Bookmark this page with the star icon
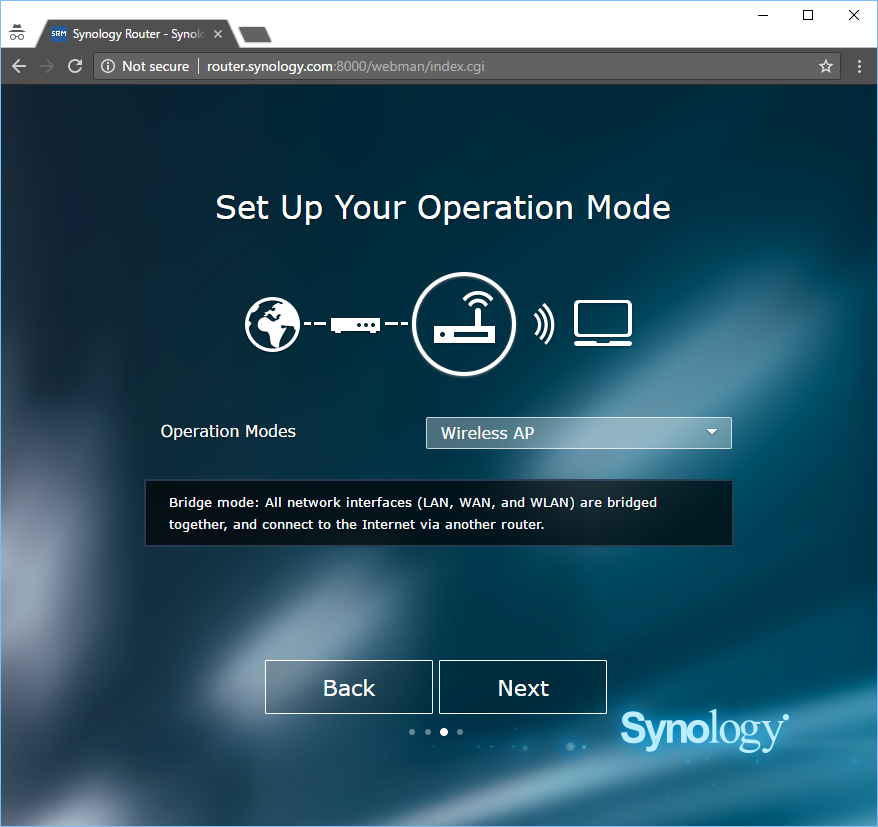Screen dimensions: 878x827 [x=825, y=67]
